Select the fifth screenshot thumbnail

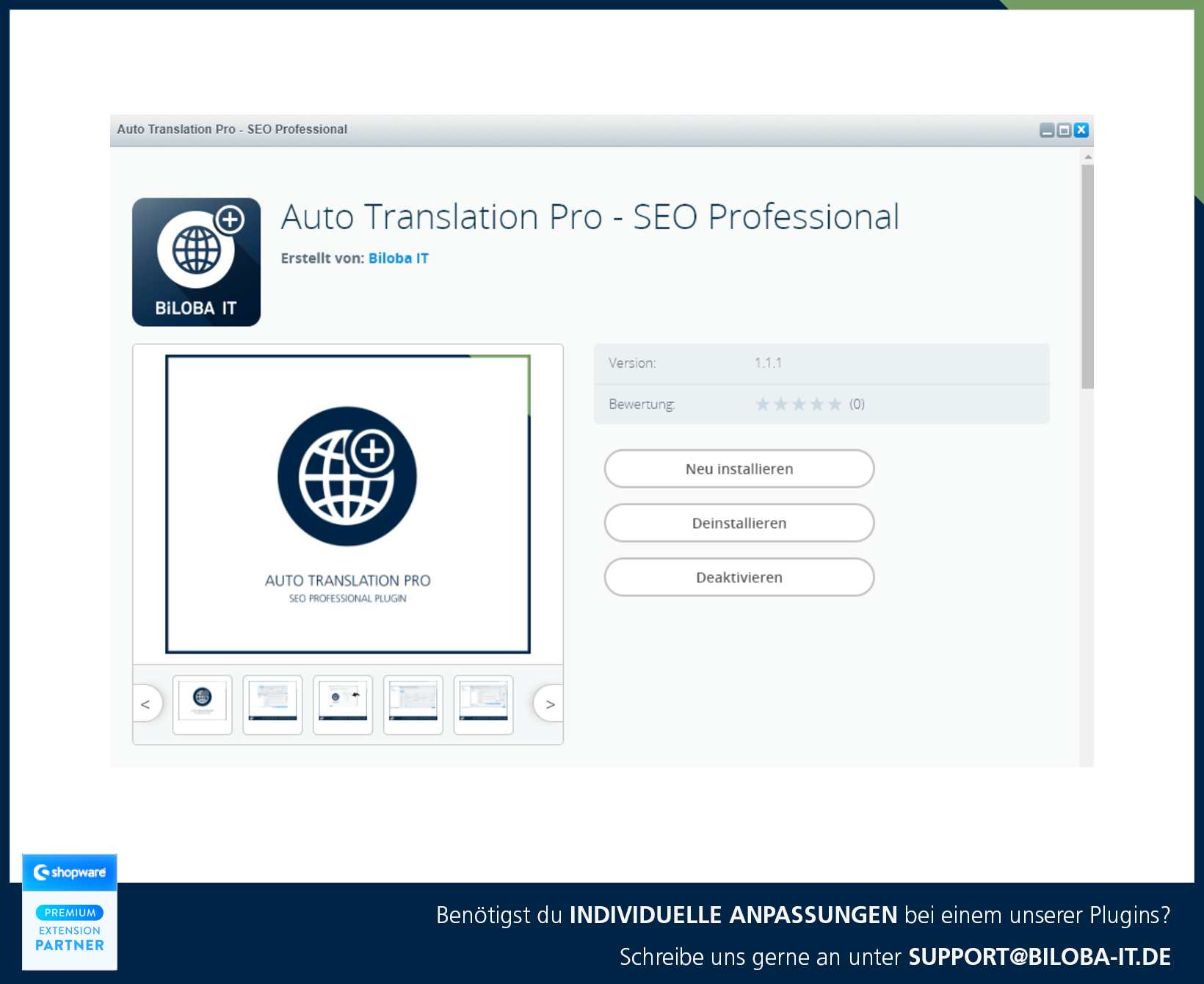[x=483, y=705]
